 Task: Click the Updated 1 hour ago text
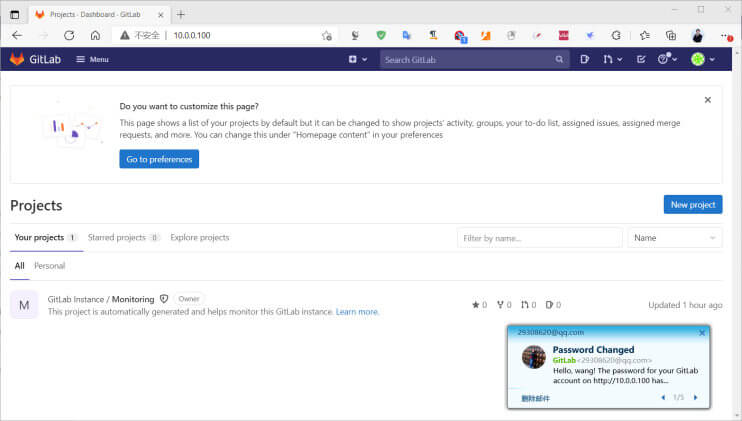(685, 305)
